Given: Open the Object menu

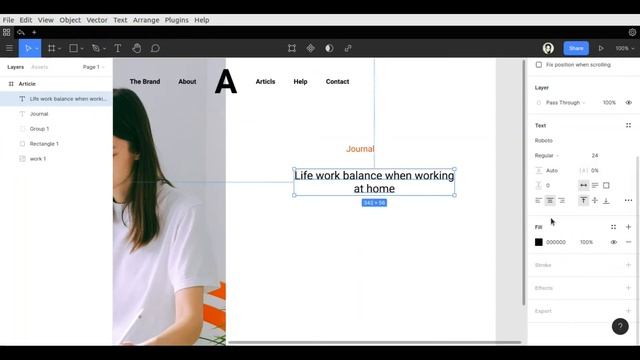Looking at the screenshot, I should point(70,20).
